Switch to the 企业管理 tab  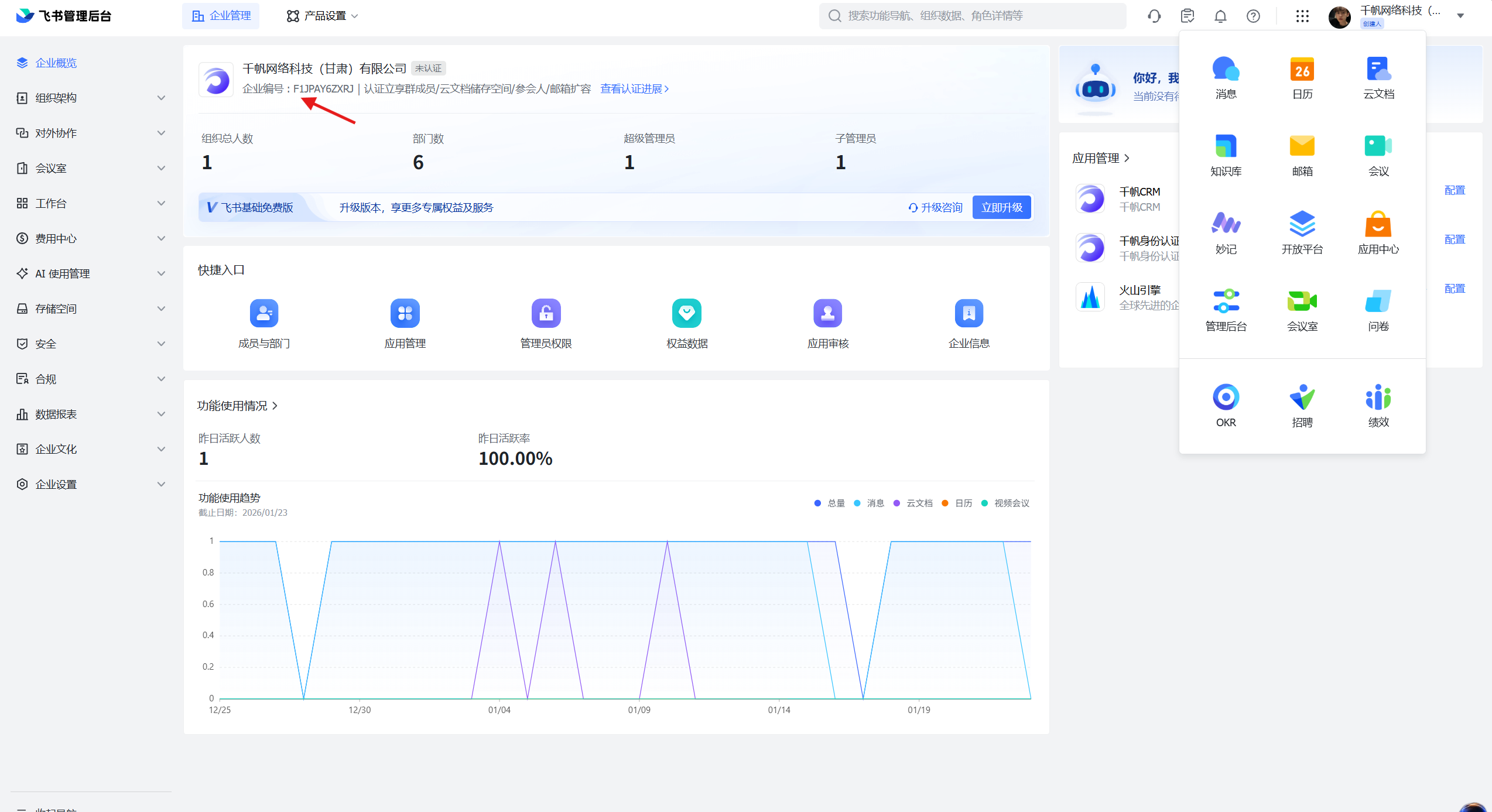[221, 16]
